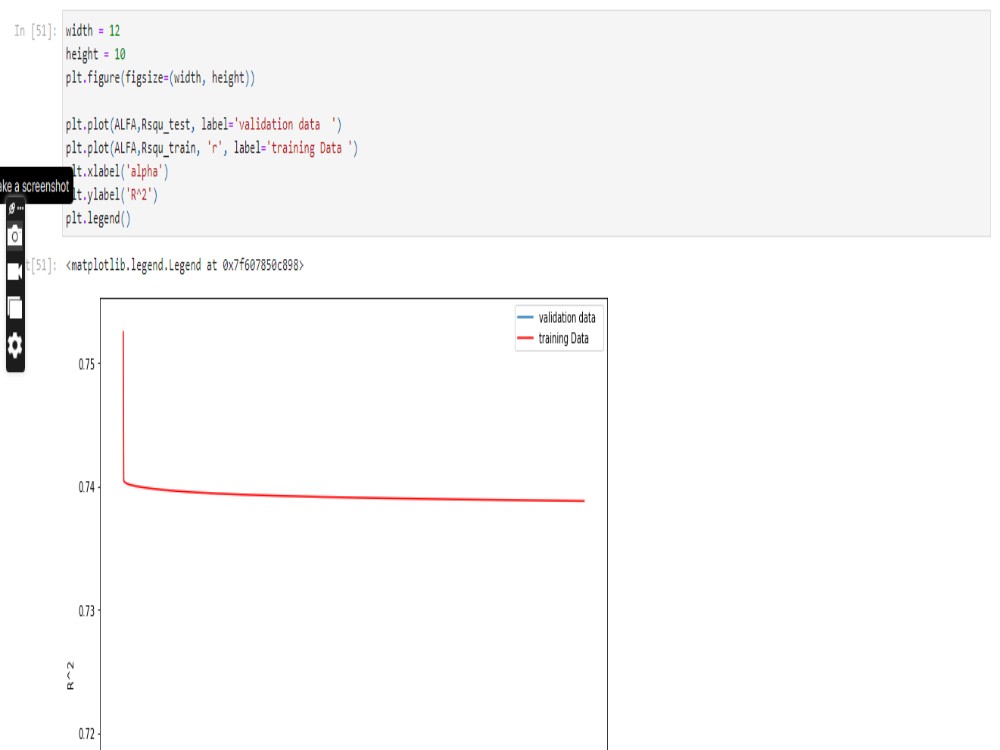Screen dimensions: 1000x750
Task: Click the 0.72 y-axis tick label
Action: (x=86, y=734)
